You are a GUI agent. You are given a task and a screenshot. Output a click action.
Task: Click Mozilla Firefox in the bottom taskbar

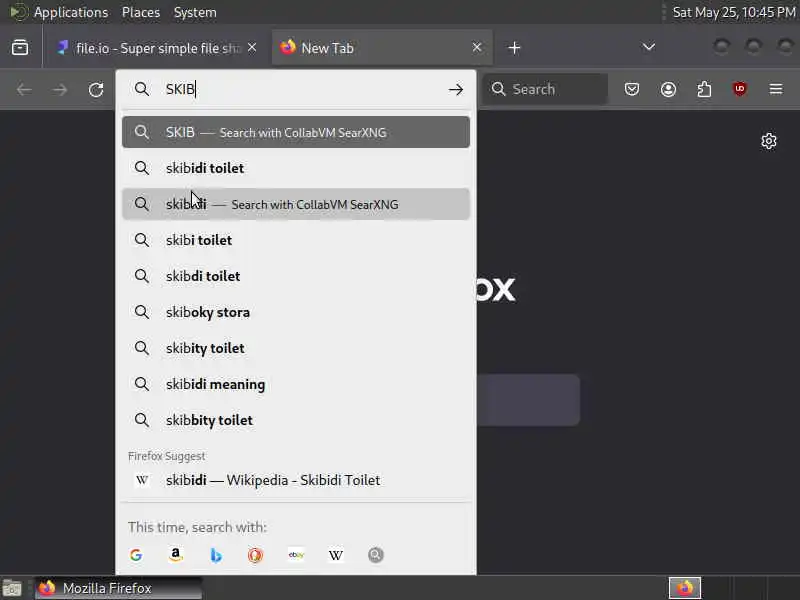[x=118, y=588]
